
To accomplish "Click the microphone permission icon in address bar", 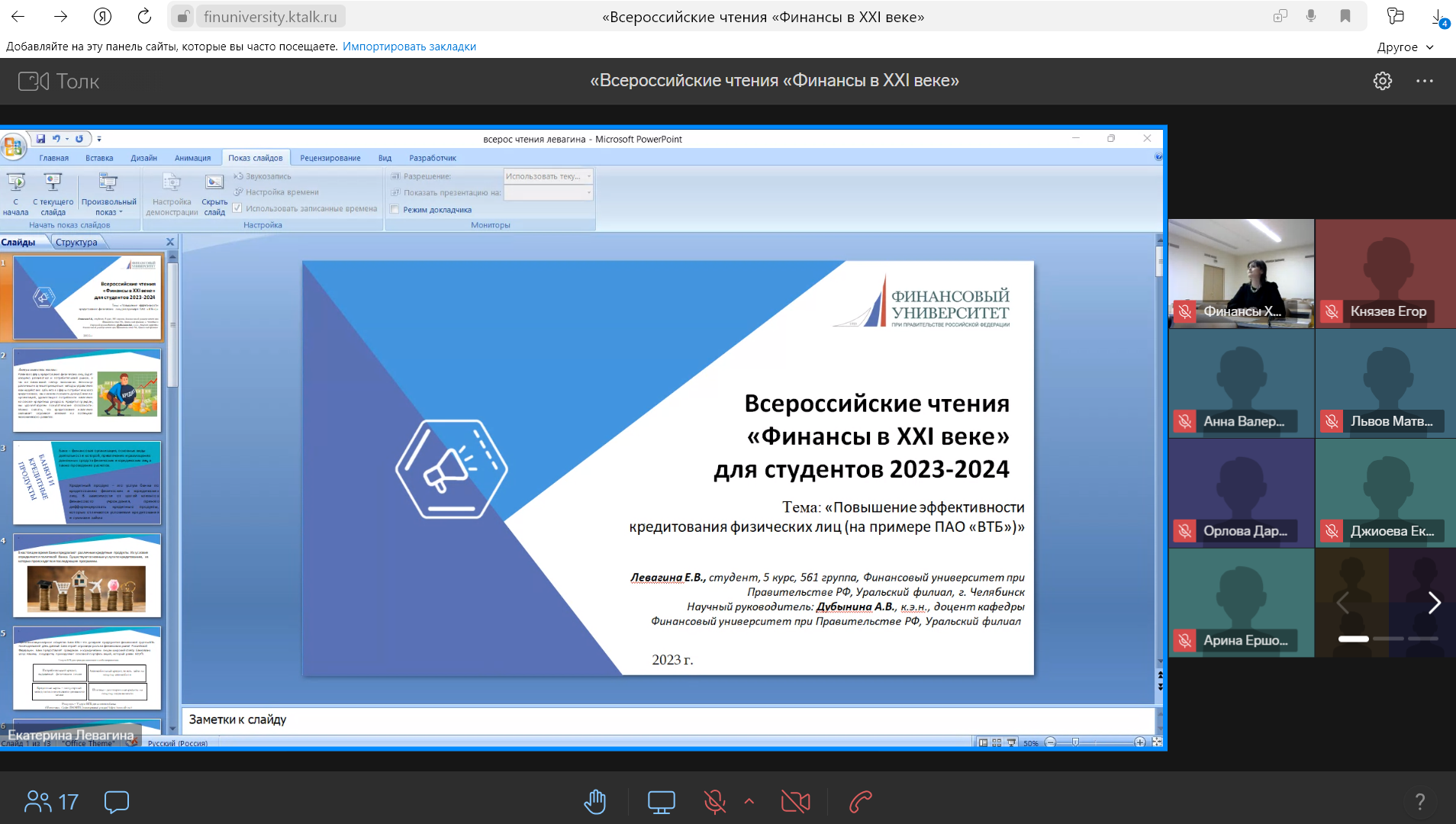I will coord(1311,16).
